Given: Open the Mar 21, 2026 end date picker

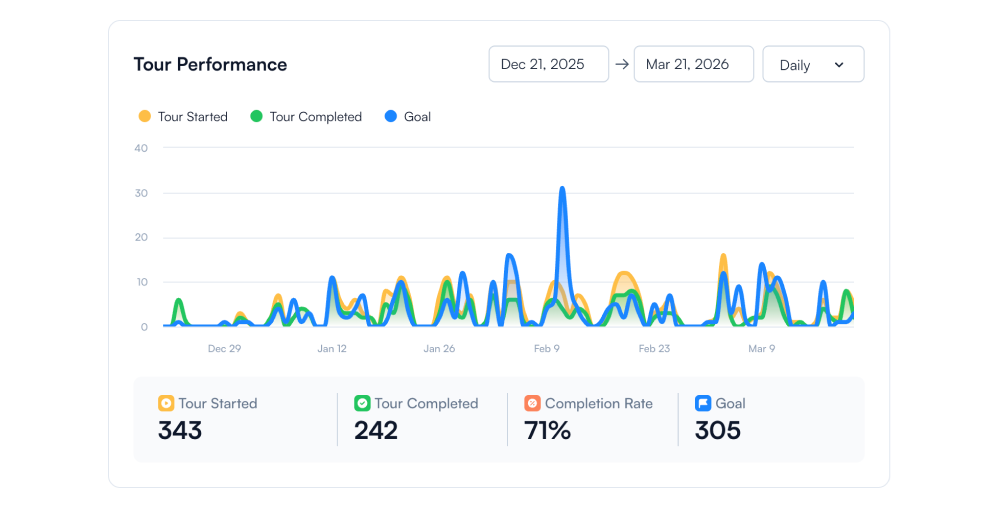Looking at the screenshot, I should [693, 64].
